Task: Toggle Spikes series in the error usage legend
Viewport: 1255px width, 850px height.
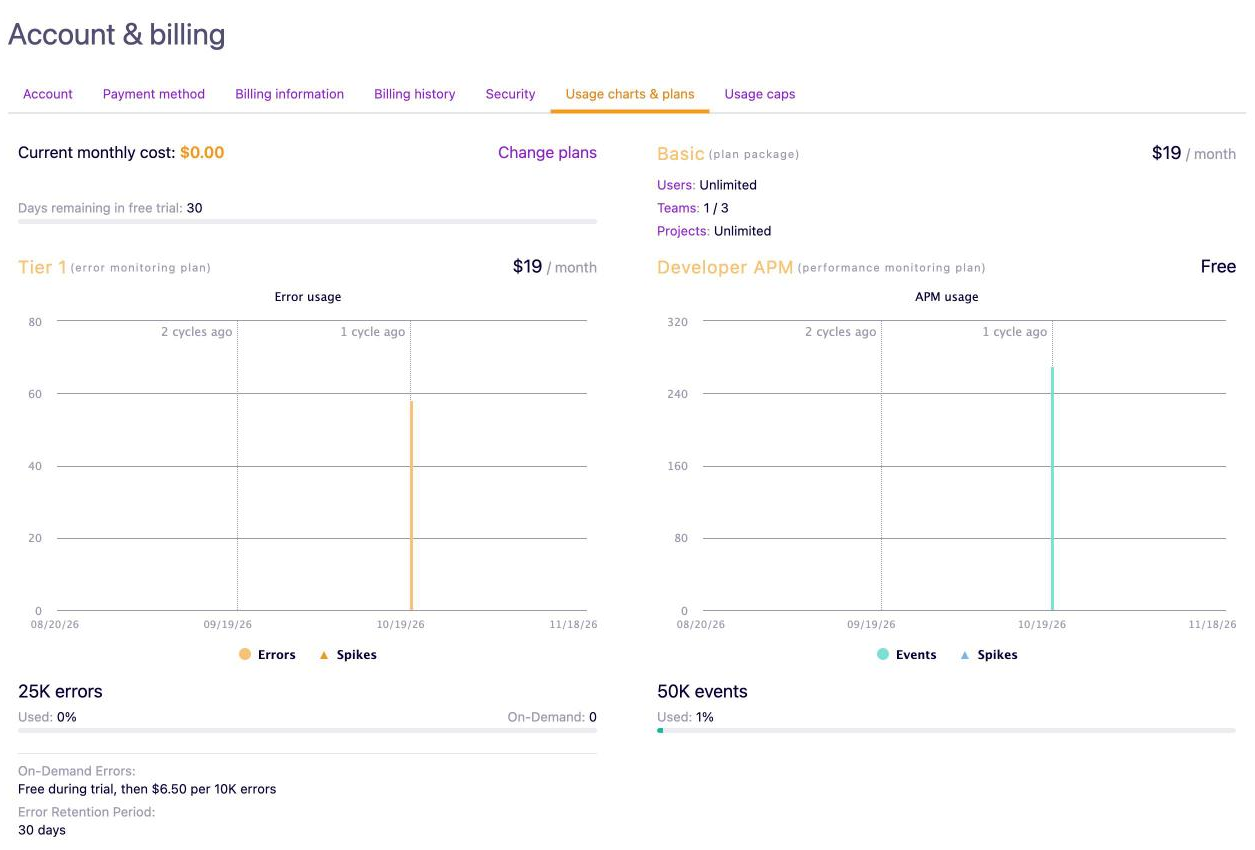Action: coord(347,655)
